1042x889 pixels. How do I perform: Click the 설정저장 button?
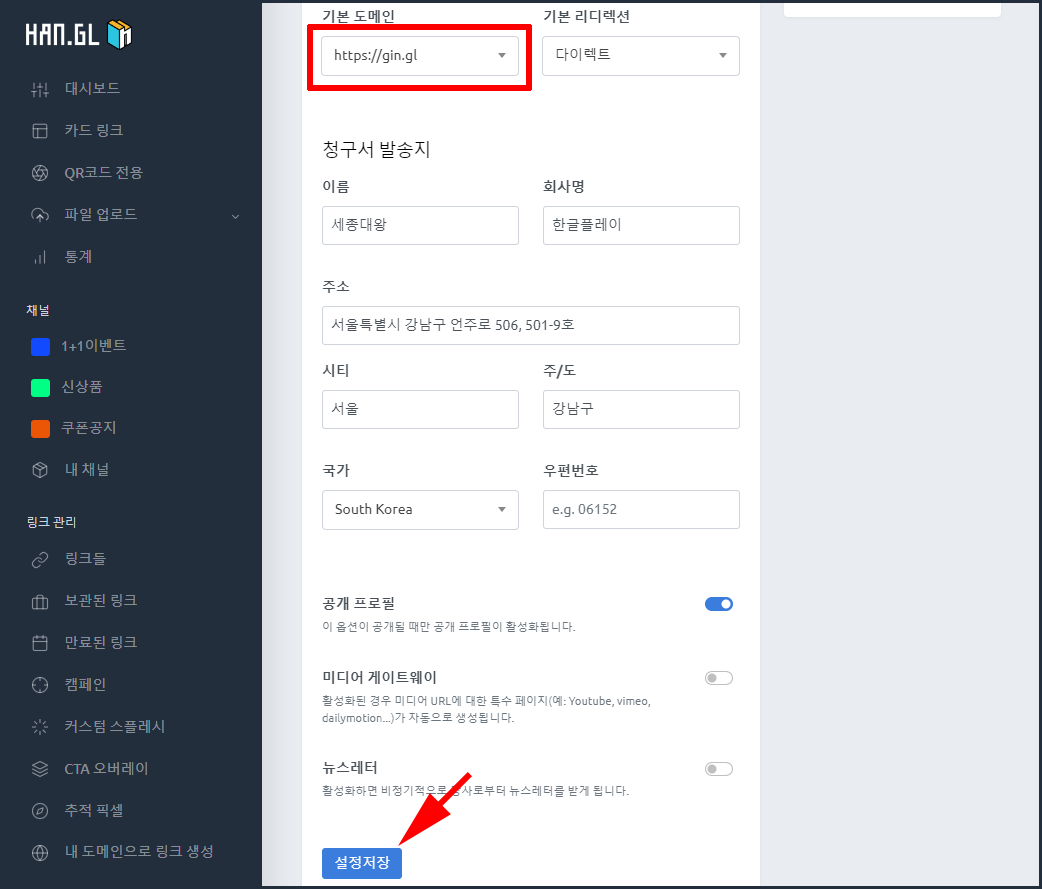coord(362,863)
